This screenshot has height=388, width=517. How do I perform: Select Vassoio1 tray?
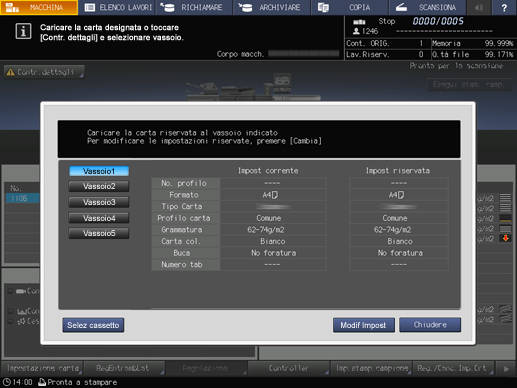[x=99, y=171]
